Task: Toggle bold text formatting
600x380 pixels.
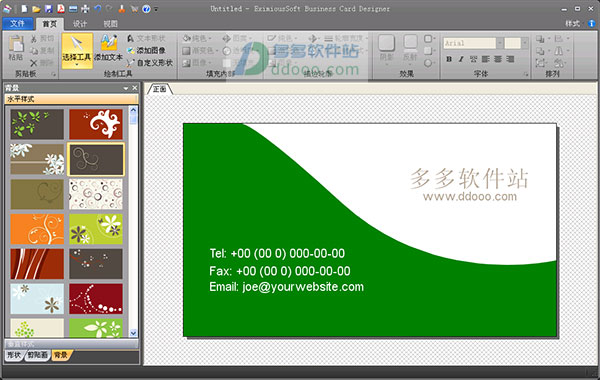Action: pyautogui.click(x=449, y=59)
